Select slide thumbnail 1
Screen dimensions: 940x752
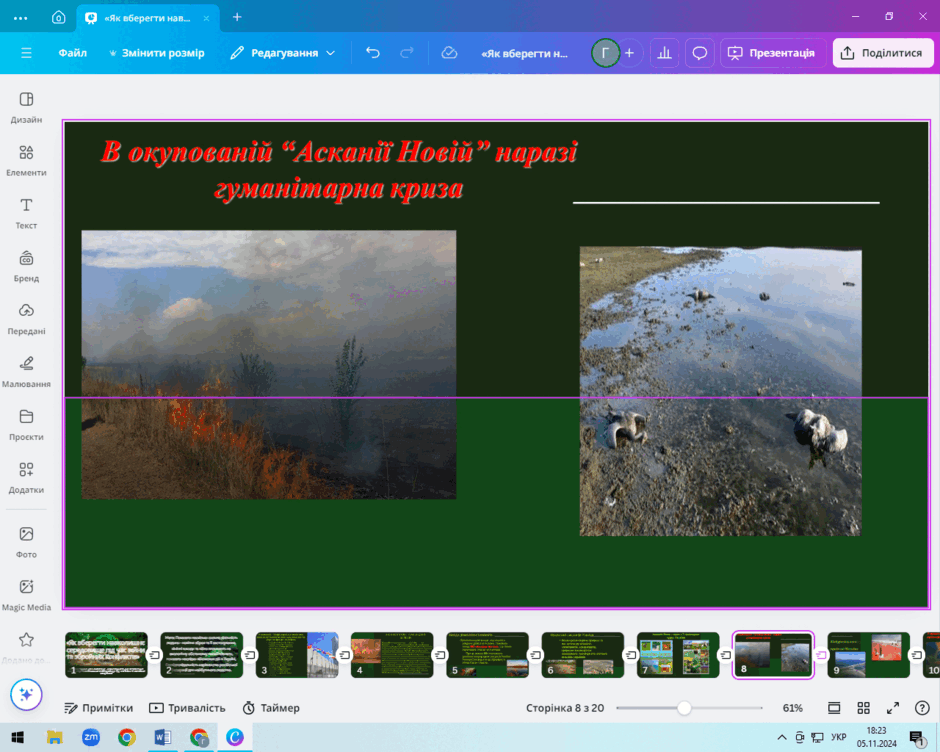coord(106,655)
